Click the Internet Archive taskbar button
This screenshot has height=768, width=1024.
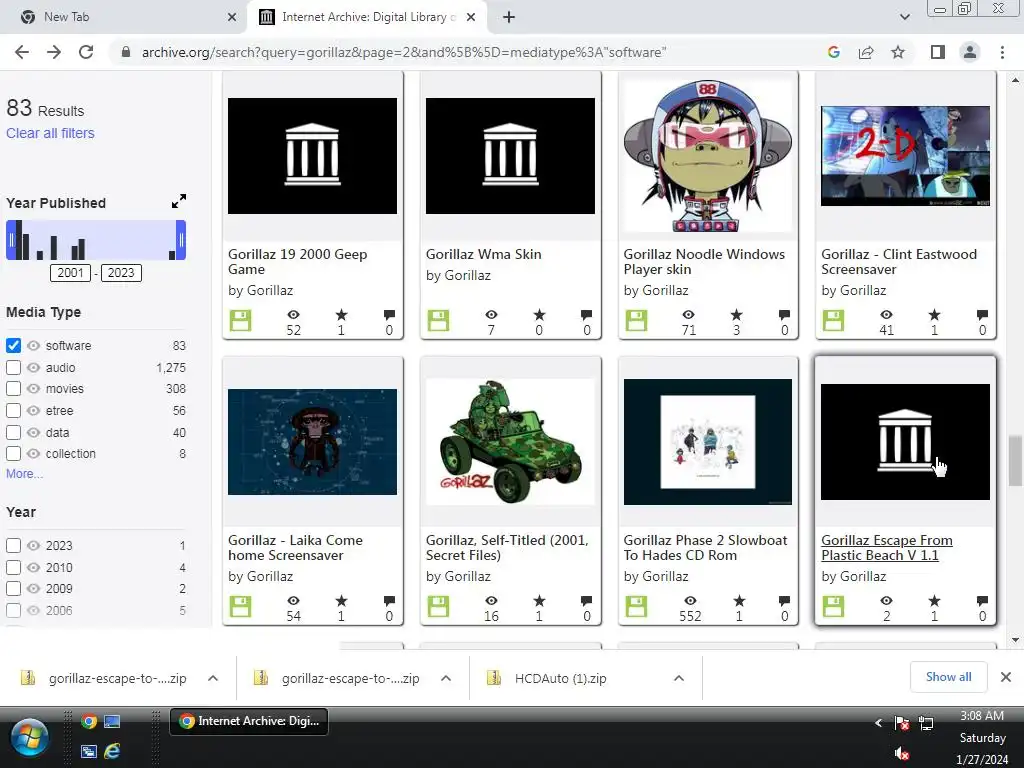coord(249,722)
